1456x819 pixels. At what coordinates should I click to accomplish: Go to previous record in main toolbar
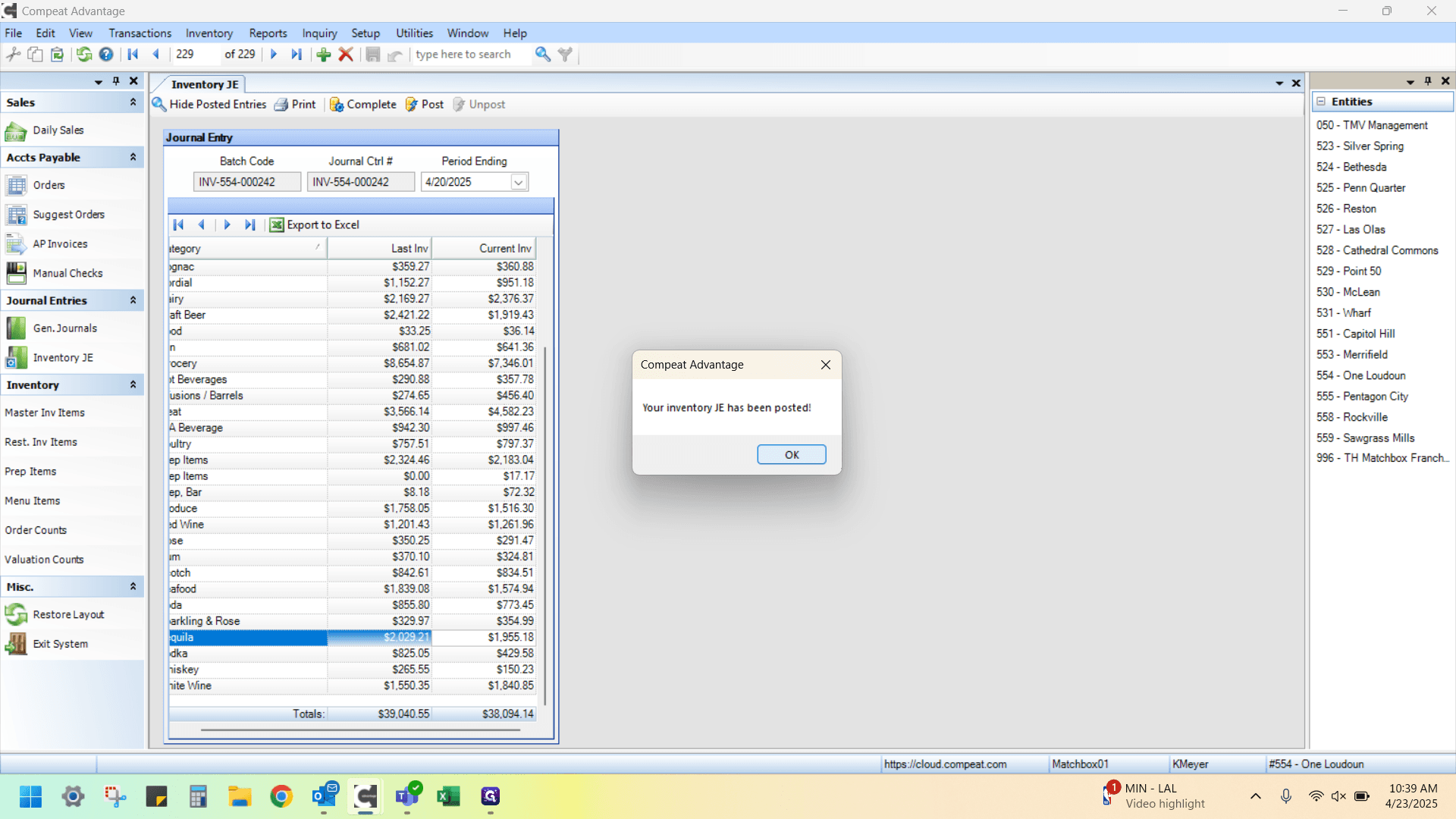[156, 54]
